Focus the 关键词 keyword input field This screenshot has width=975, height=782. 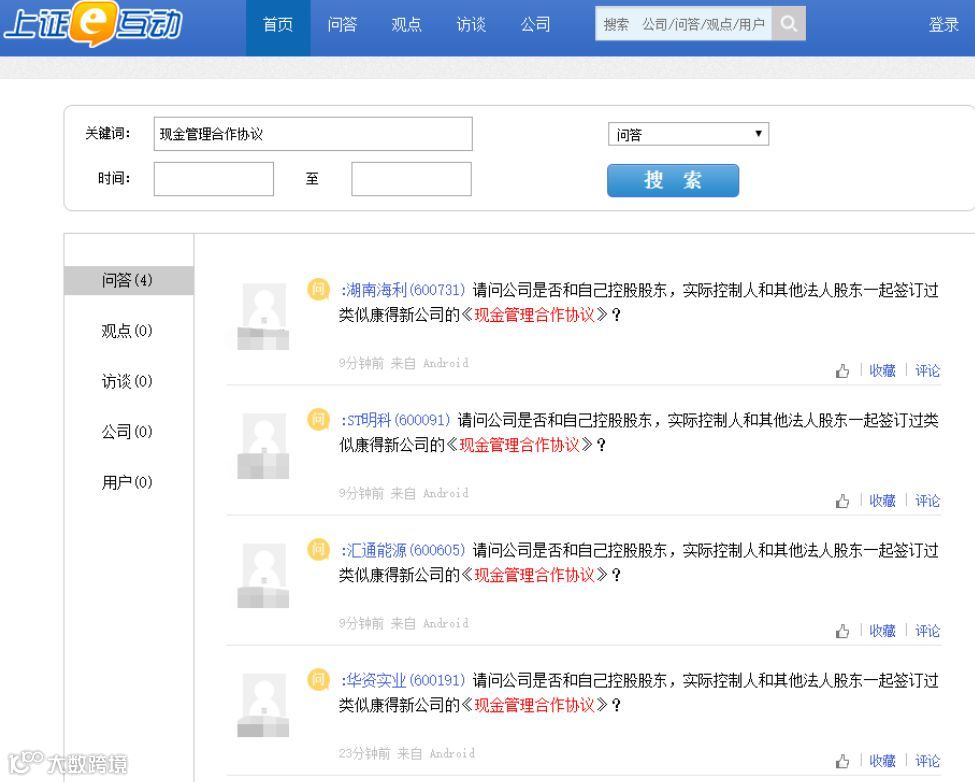pyautogui.click(x=313, y=134)
